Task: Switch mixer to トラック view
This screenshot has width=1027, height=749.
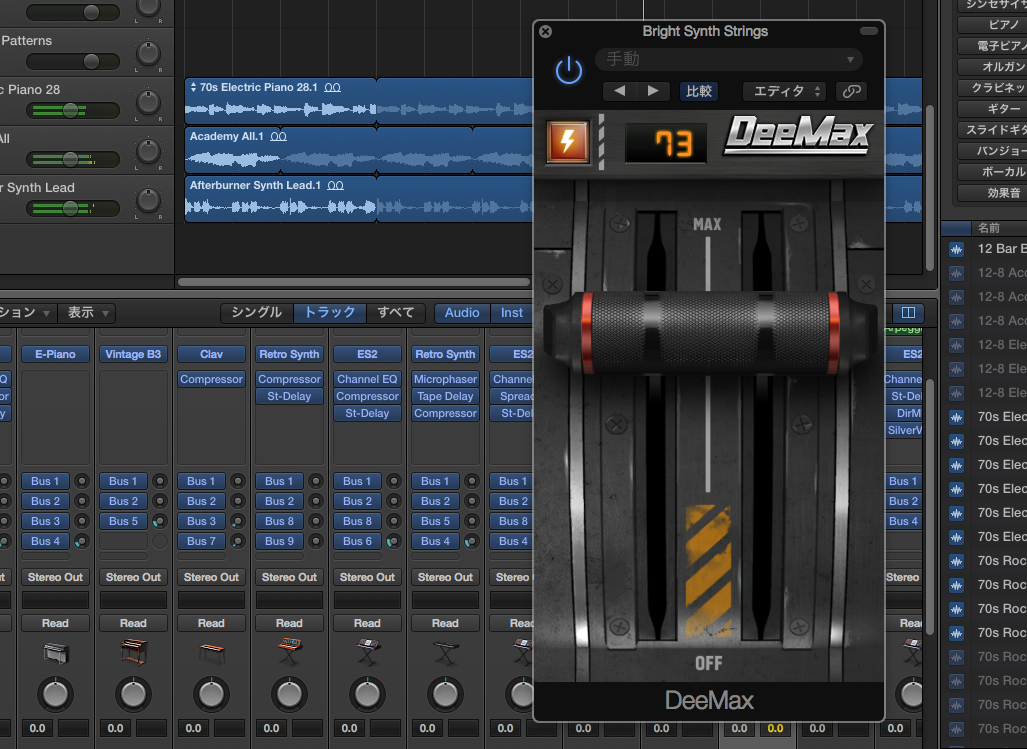Action: click(x=330, y=313)
